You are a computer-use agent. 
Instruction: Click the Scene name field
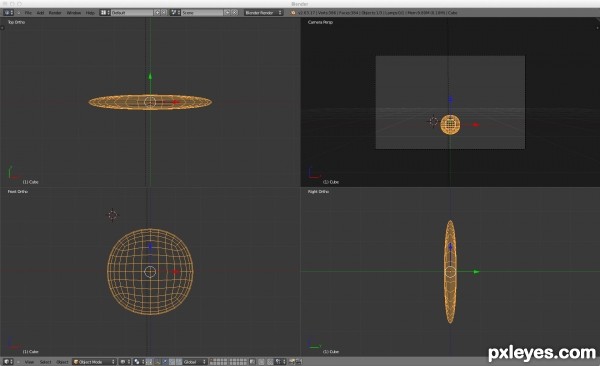(x=202, y=13)
